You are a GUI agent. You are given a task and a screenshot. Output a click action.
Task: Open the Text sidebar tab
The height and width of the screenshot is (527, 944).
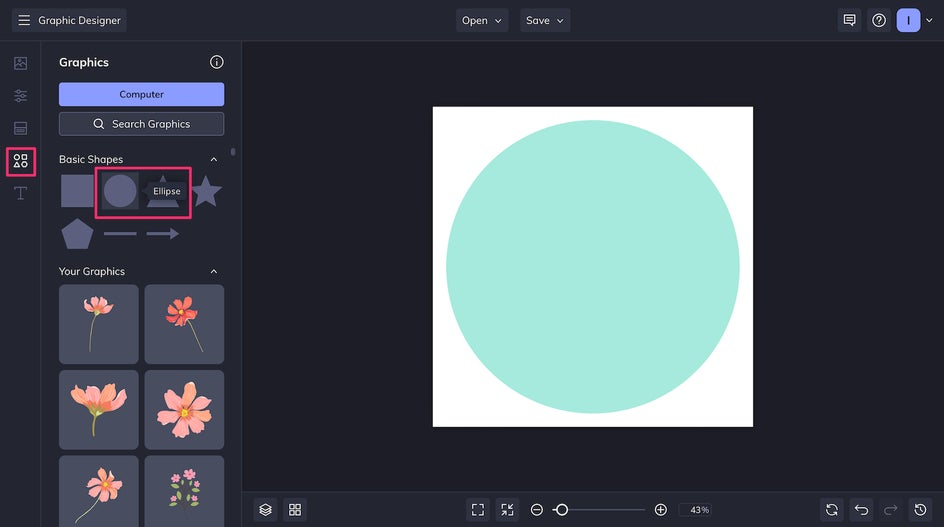click(20, 193)
